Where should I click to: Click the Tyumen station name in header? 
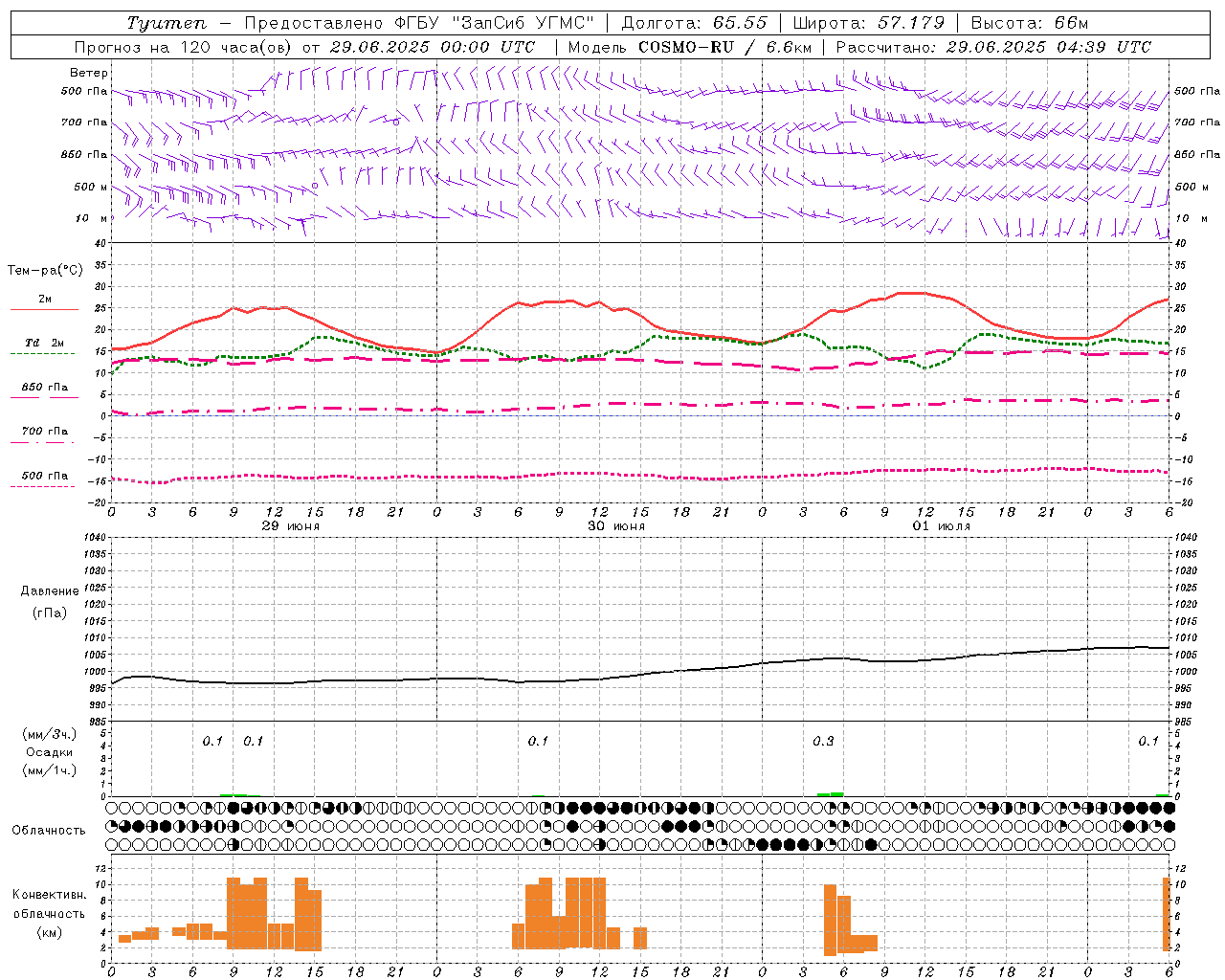[x=166, y=23]
